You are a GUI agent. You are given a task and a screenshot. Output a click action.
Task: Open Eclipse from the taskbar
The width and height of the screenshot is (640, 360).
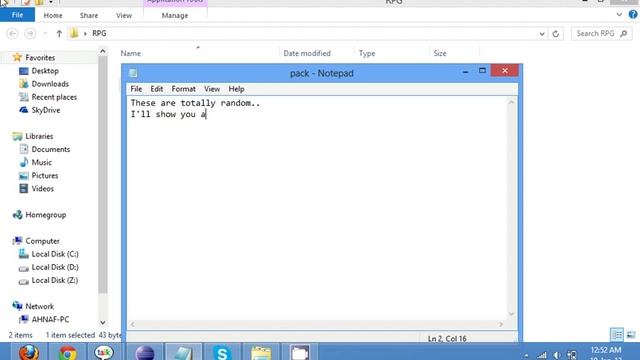pyautogui.click(x=144, y=352)
